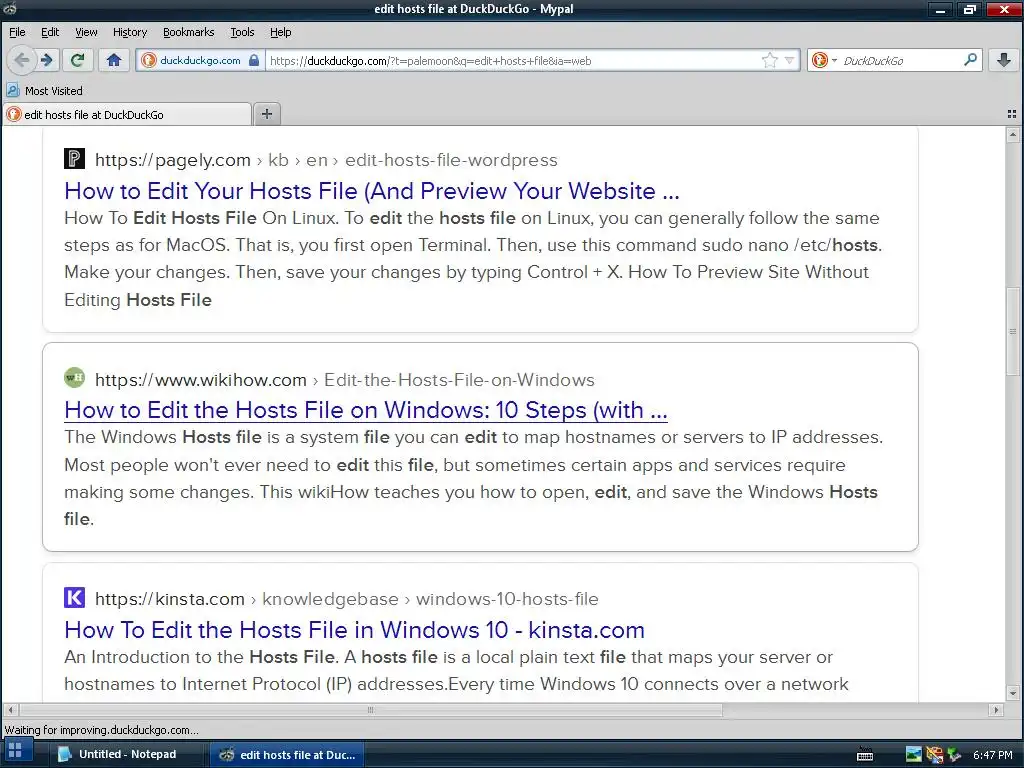Viewport: 1024px width, 768px height.
Task: Click the Kinsta K favicon
Action: point(74,597)
